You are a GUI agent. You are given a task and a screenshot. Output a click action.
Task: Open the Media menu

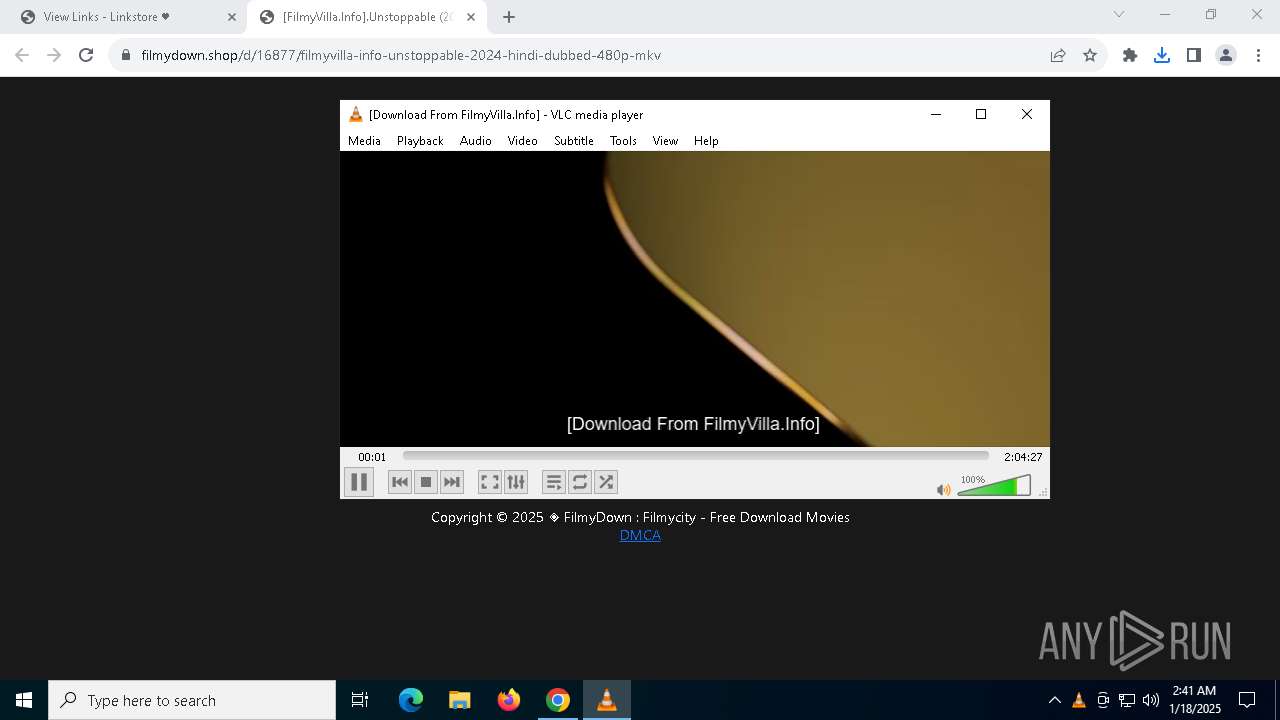pyautogui.click(x=364, y=141)
